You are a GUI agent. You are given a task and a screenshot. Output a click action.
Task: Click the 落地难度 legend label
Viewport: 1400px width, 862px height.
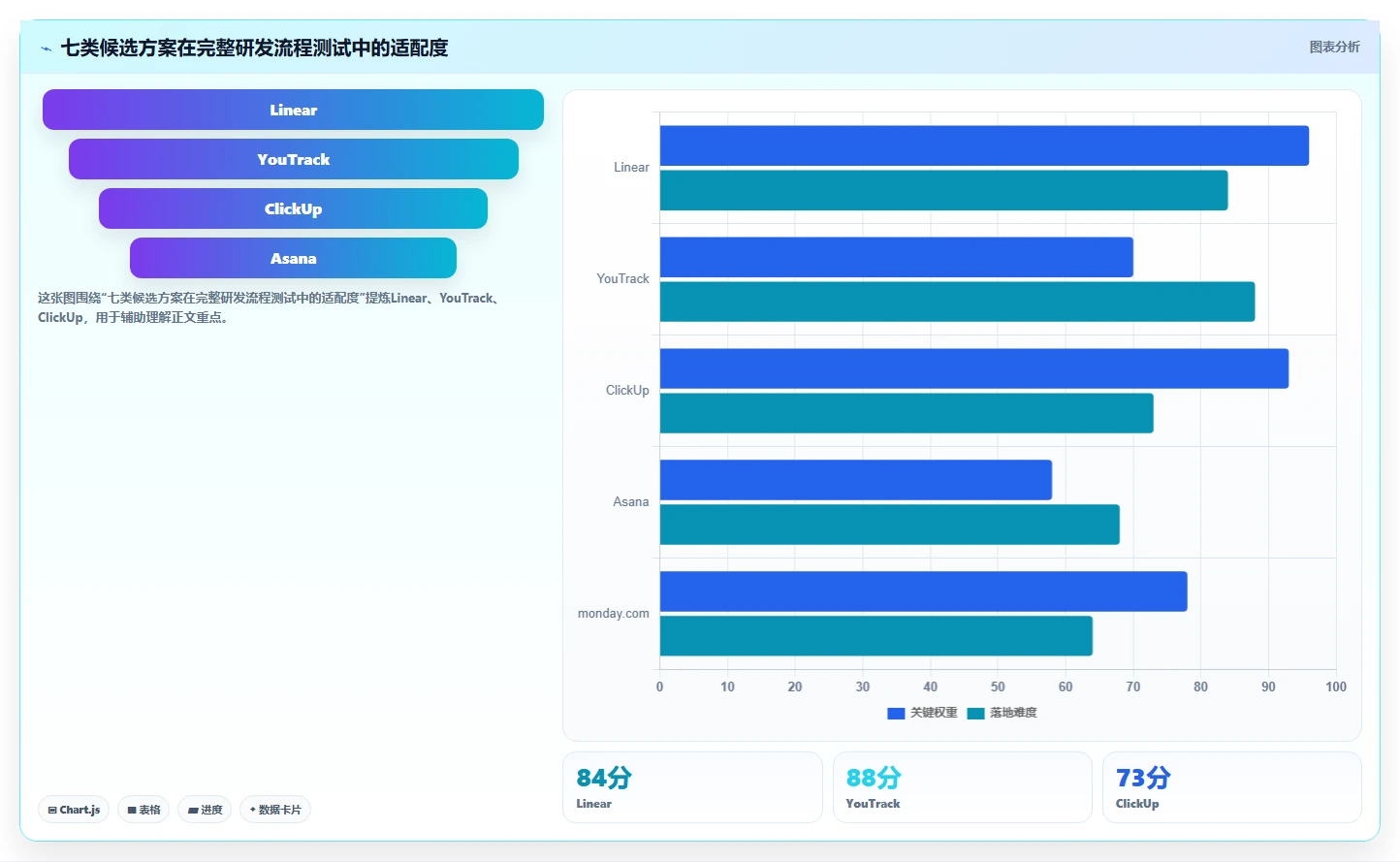[1013, 713]
